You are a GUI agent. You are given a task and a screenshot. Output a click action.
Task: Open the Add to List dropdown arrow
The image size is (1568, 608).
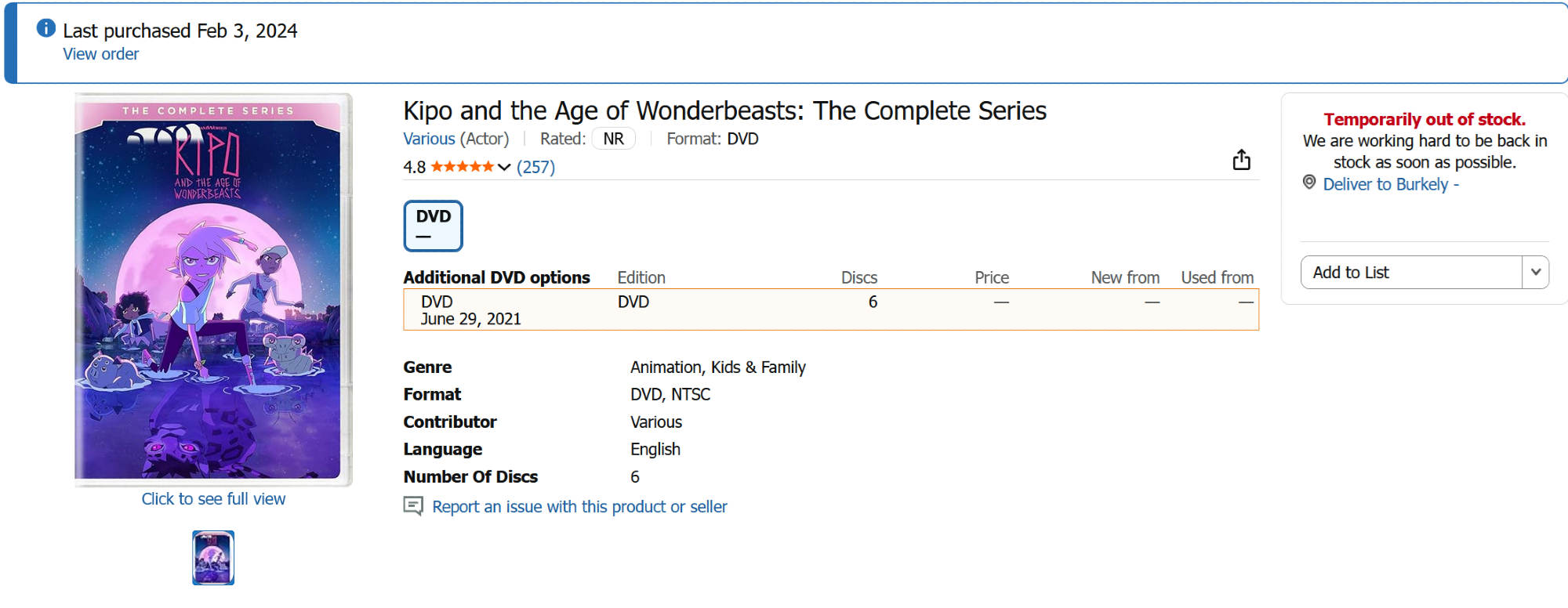click(x=1535, y=273)
